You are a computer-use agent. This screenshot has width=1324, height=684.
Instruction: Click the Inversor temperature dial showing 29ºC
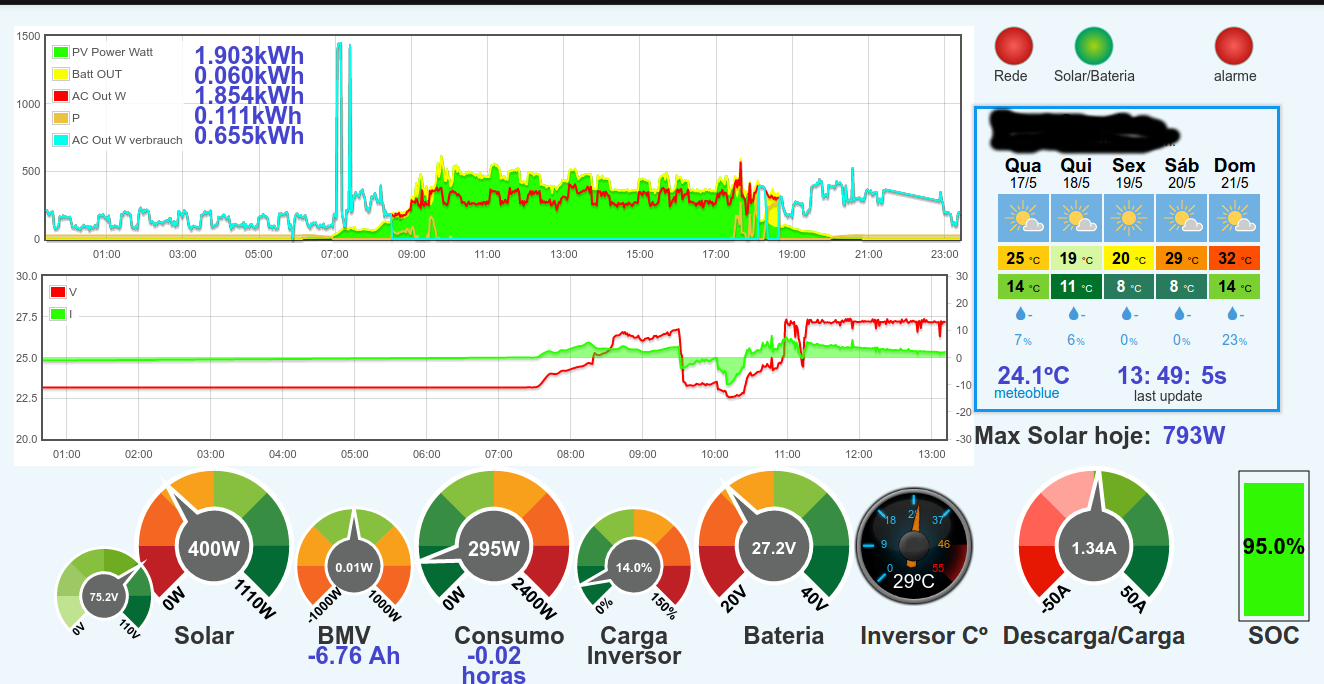(x=913, y=547)
